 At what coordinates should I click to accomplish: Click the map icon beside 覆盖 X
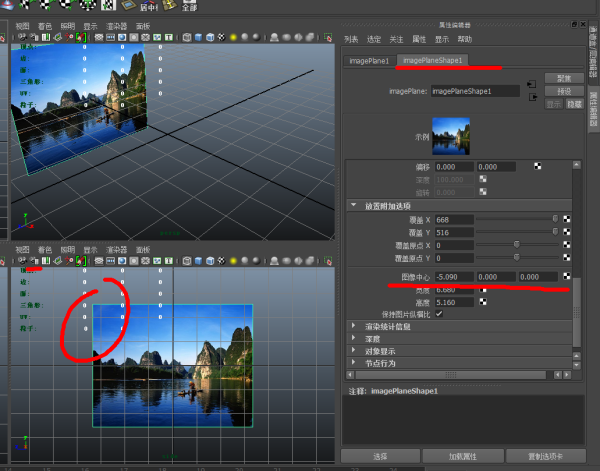[566, 218]
